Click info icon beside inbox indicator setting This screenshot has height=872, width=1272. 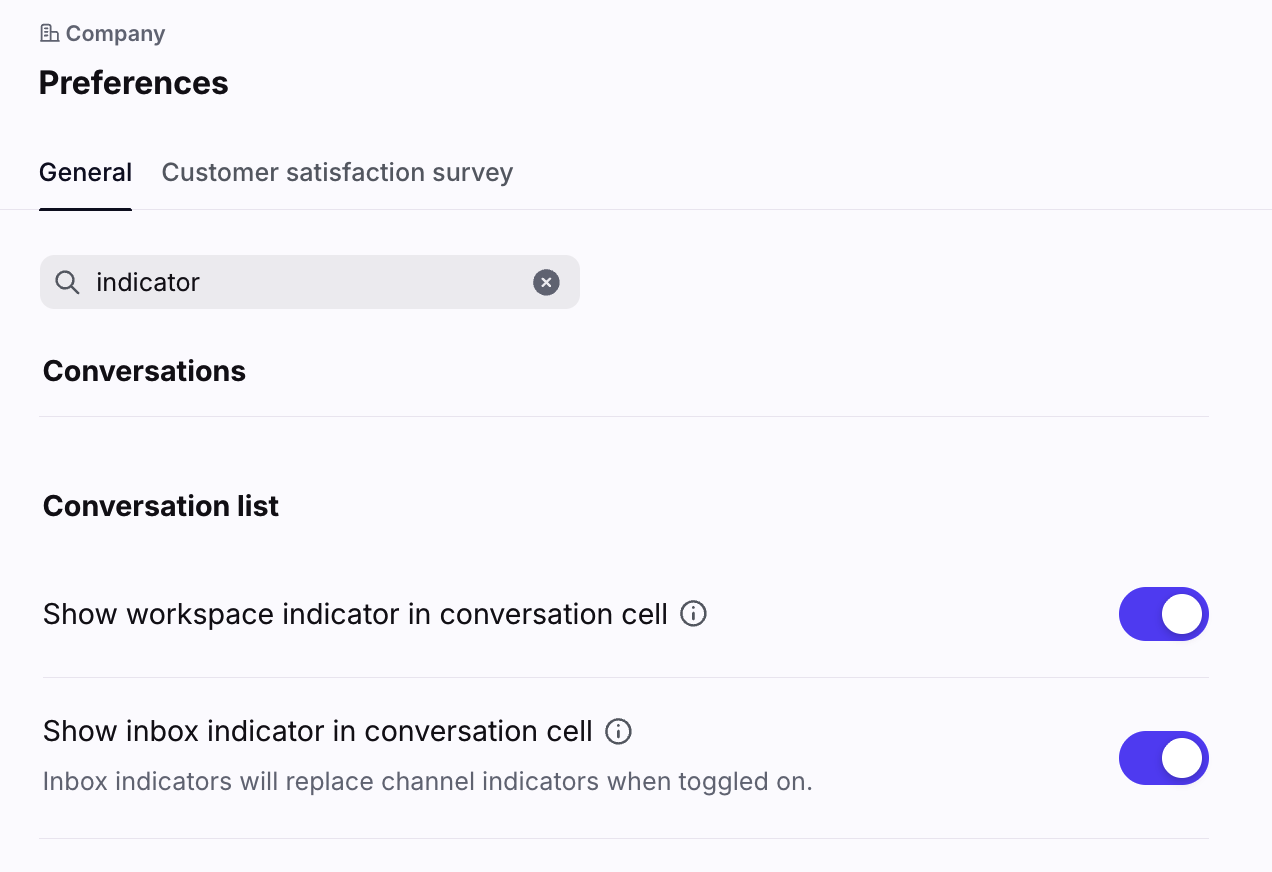619,732
